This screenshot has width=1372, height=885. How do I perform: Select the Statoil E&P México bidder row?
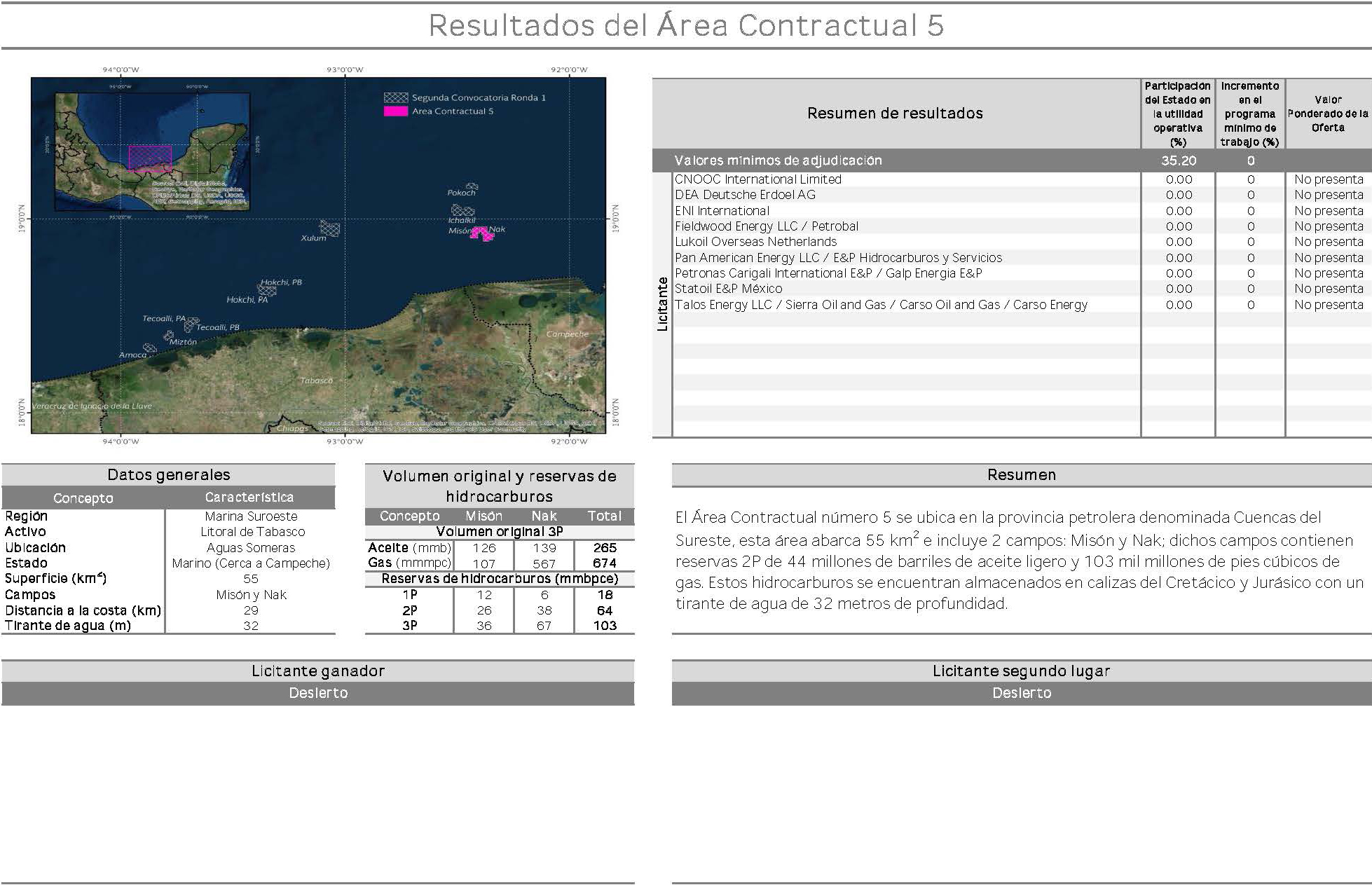pos(728,289)
